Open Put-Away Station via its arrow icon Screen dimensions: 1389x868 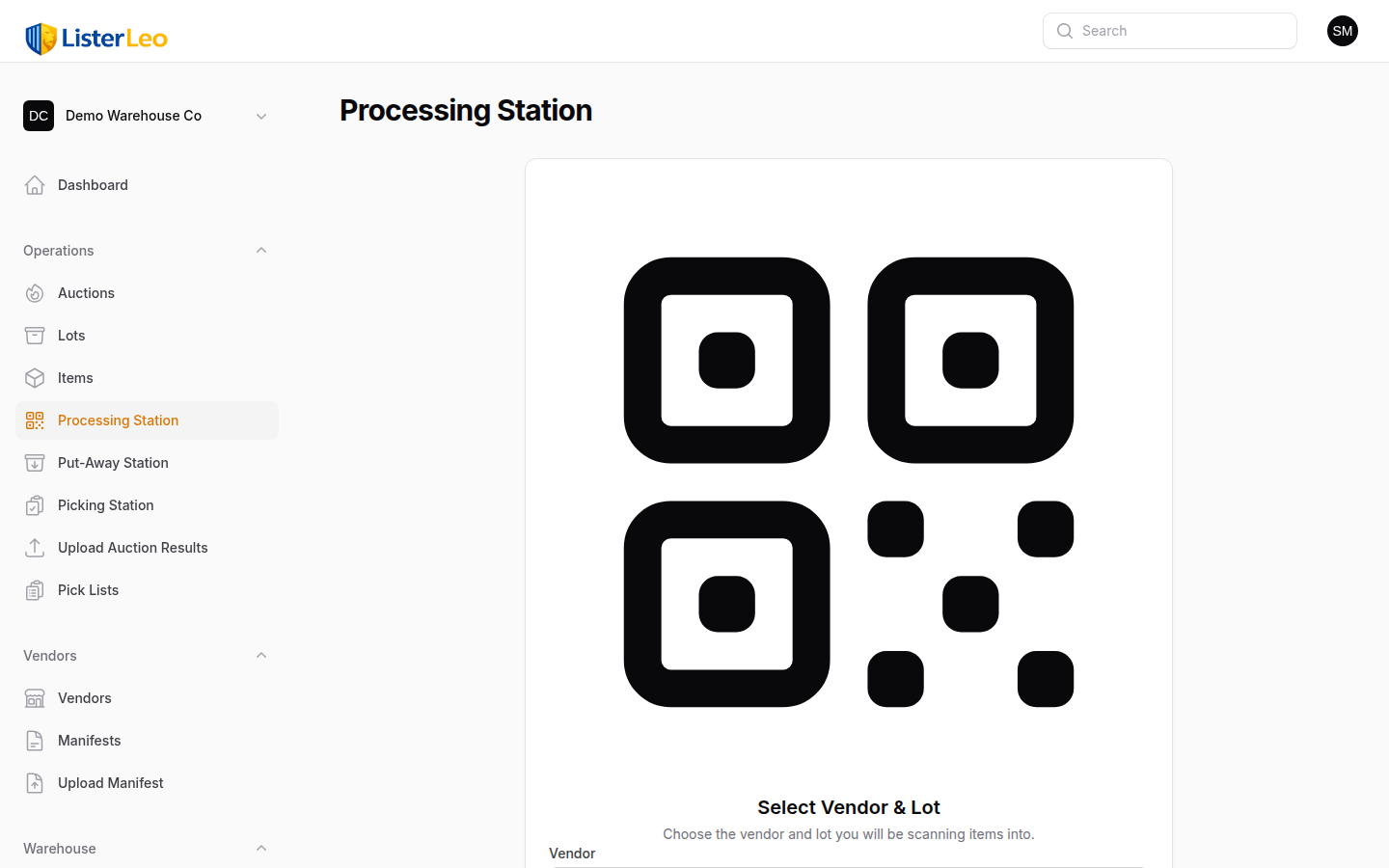pyautogui.click(x=34, y=462)
